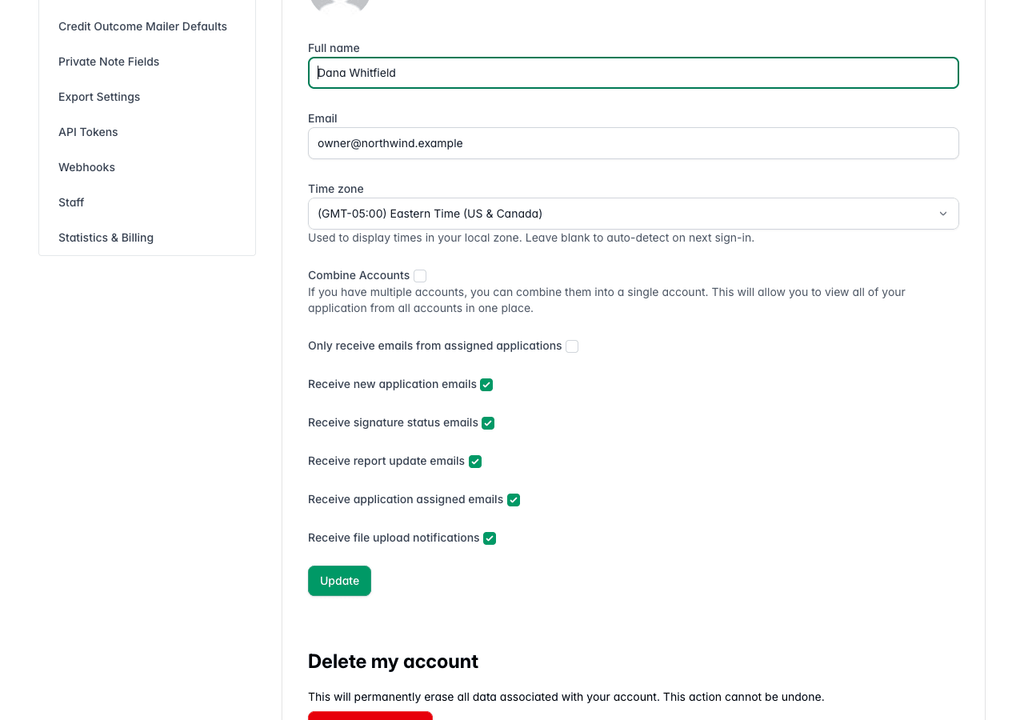Click into the Email input field
This screenshot has width=1024, height=720.
(x=633, y=143)
